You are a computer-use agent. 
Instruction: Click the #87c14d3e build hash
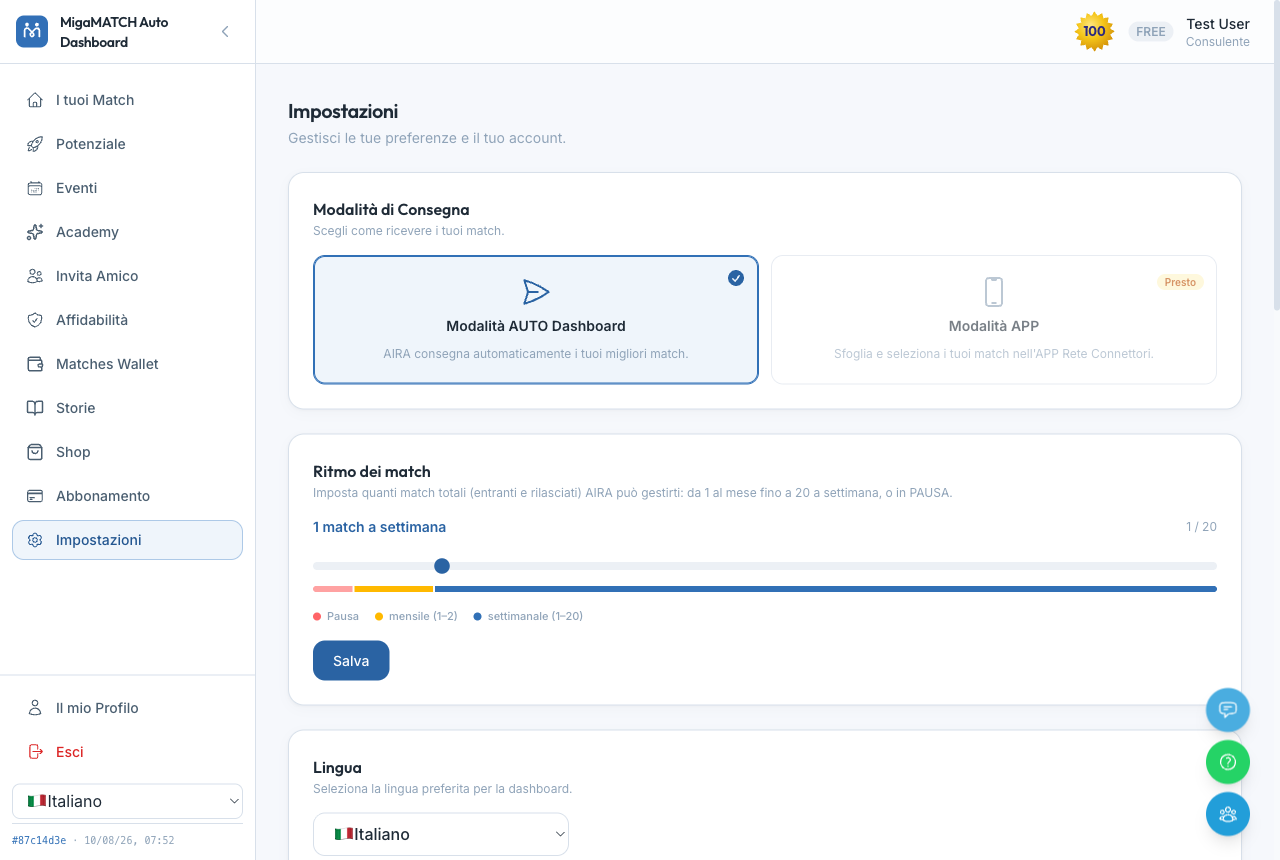(39, 840)
